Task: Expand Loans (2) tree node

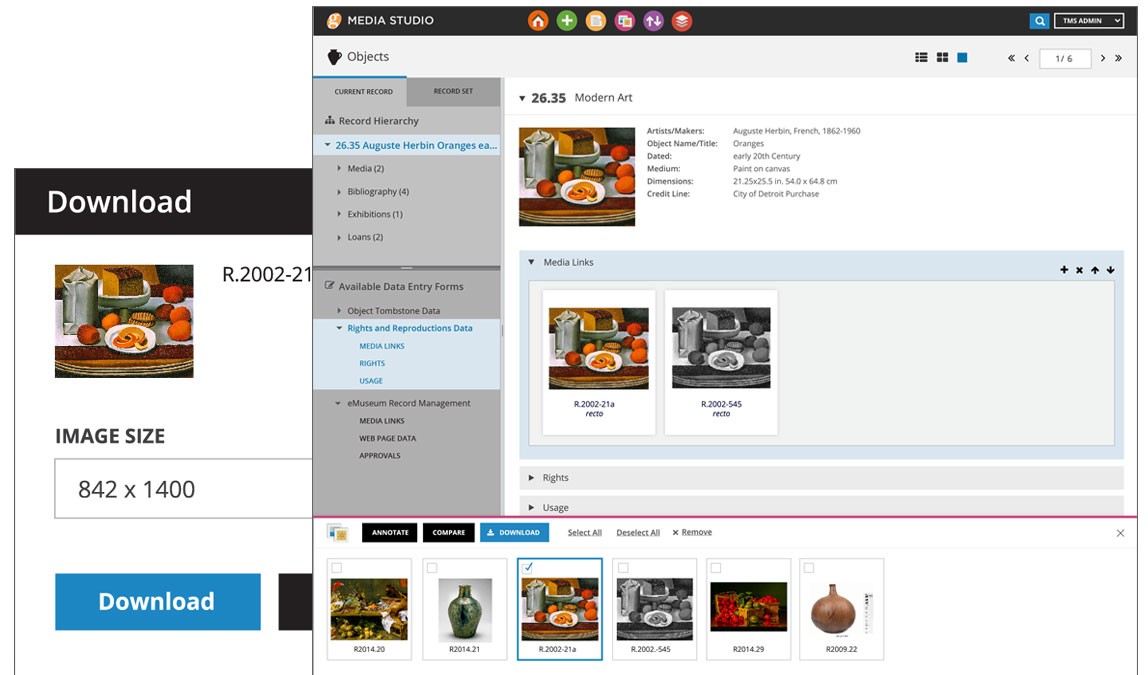Action: [339, 237]
